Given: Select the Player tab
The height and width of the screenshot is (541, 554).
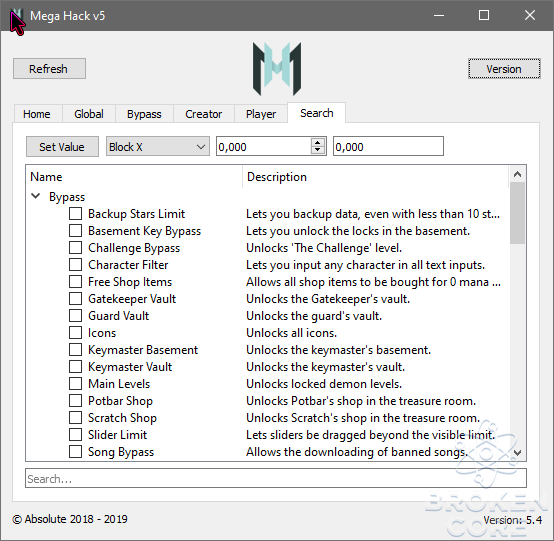Looking at the screenshot, I should [261, 114].
